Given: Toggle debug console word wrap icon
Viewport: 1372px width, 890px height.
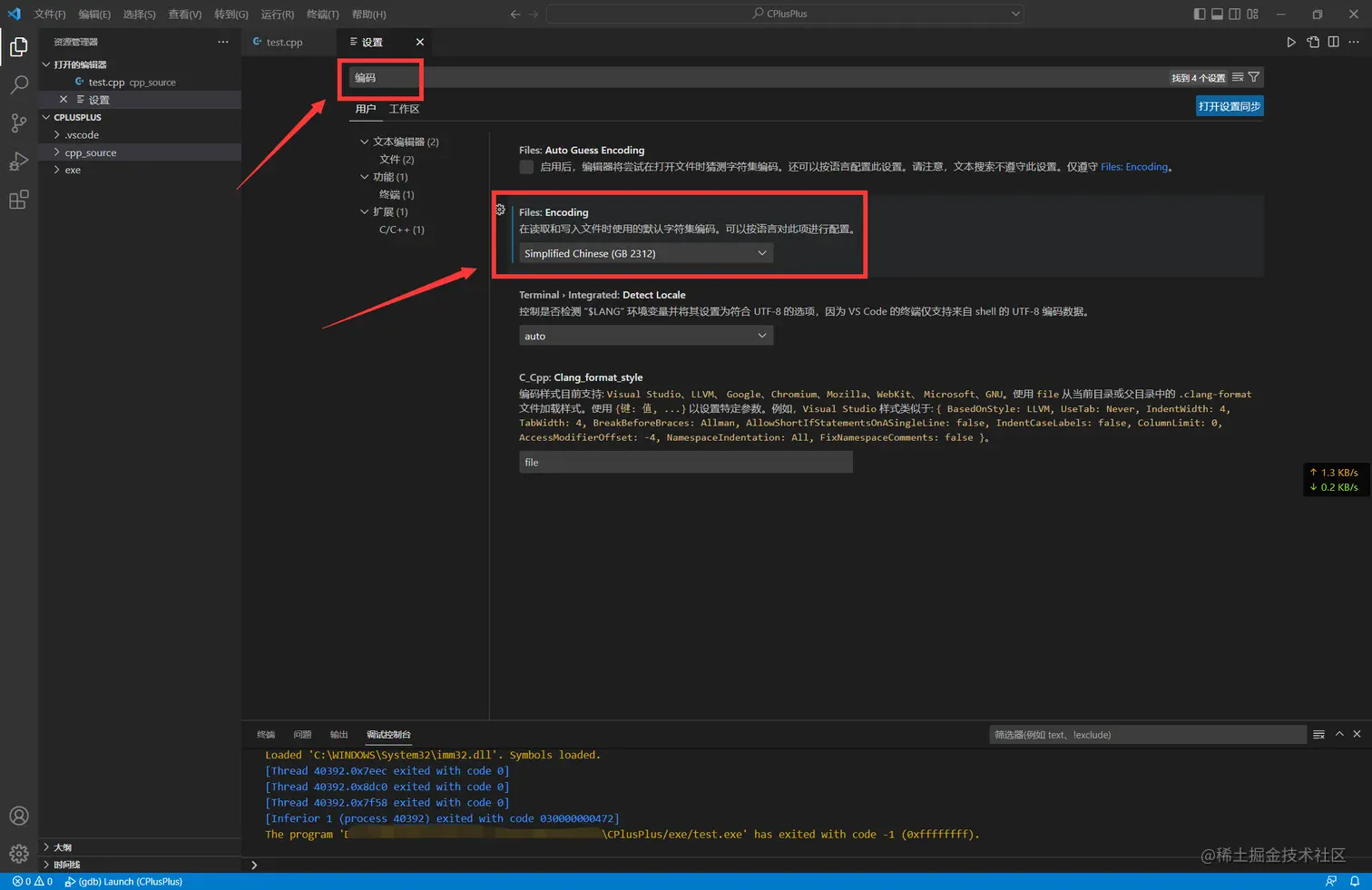Looking at the screenshot, I should (1319, 734).
